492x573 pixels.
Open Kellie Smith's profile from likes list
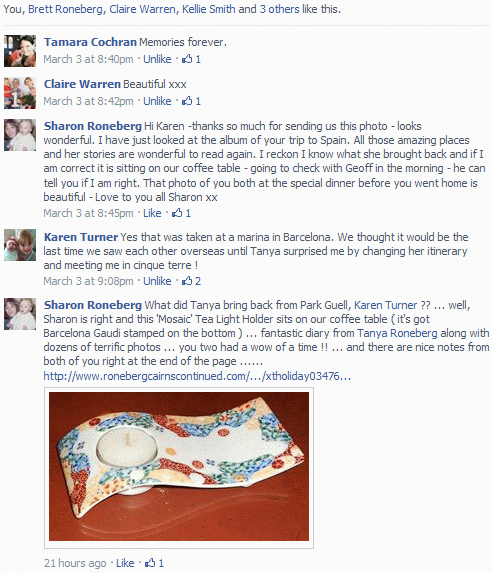coord(208,9)
